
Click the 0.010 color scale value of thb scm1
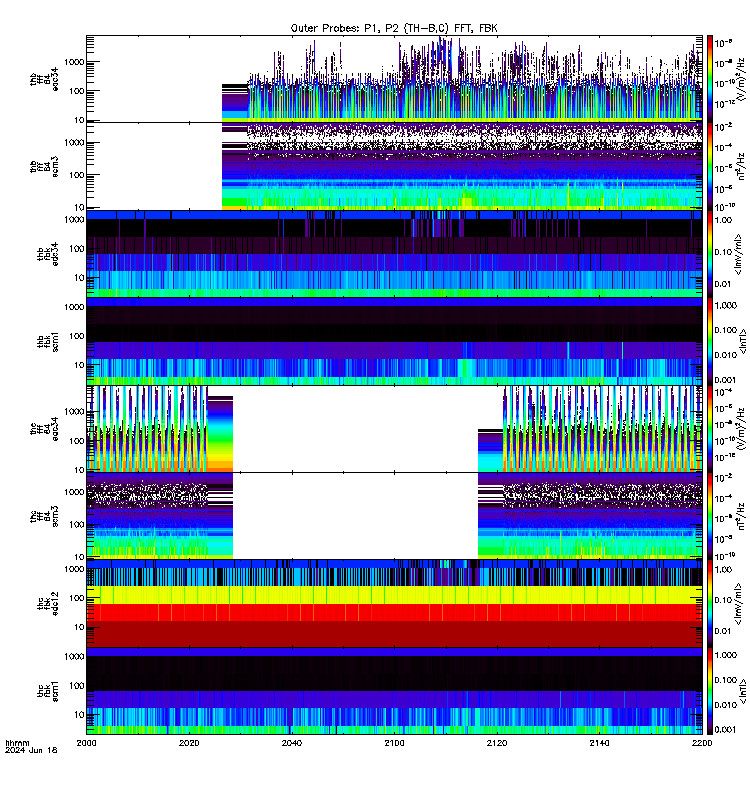726,355
